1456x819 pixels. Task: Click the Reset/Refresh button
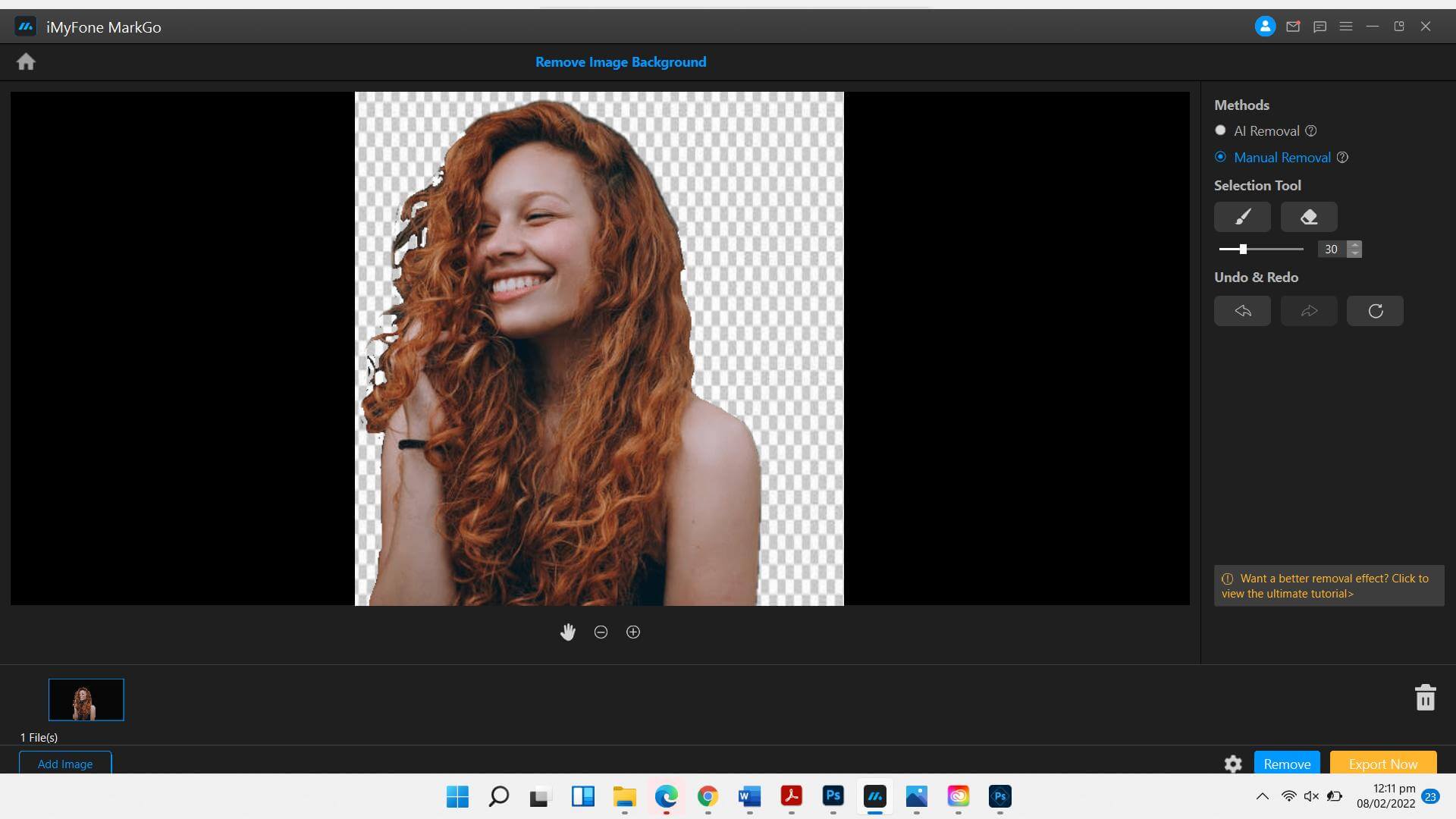click(1374, 310)
